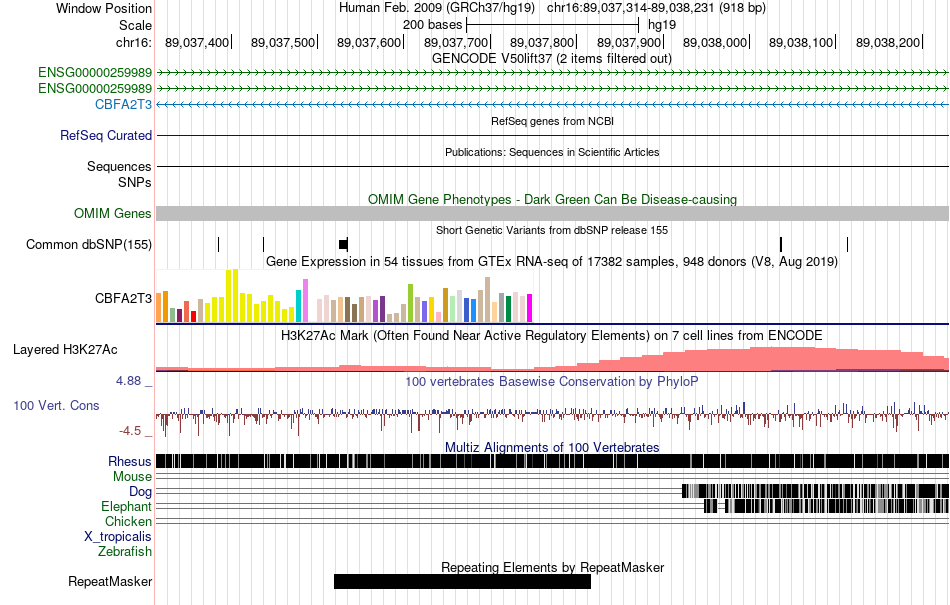Click the Elephant alignment row label
This screenshot has height=605, width=950.
pos(126,506)
